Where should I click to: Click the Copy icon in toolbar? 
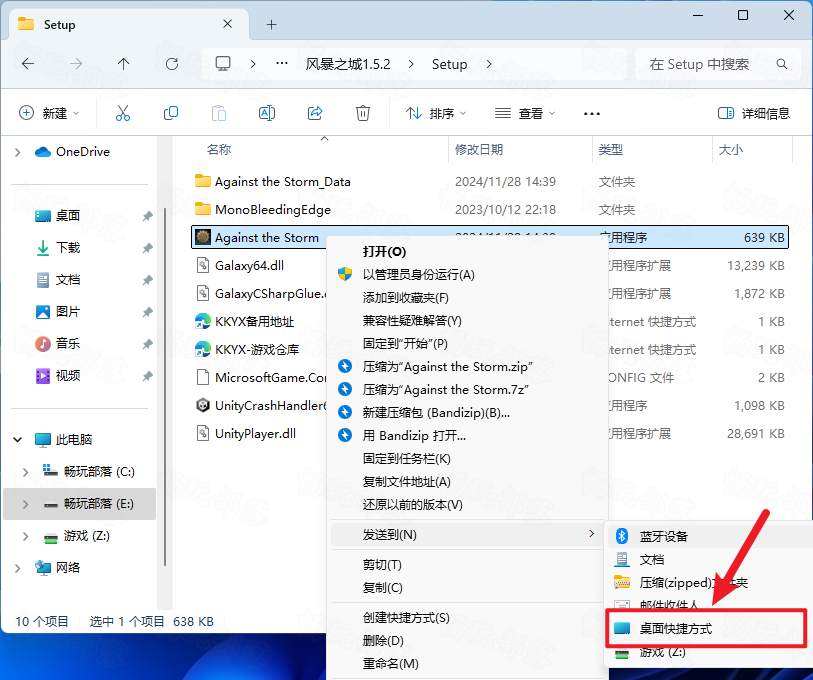click(x=171, y=113)
